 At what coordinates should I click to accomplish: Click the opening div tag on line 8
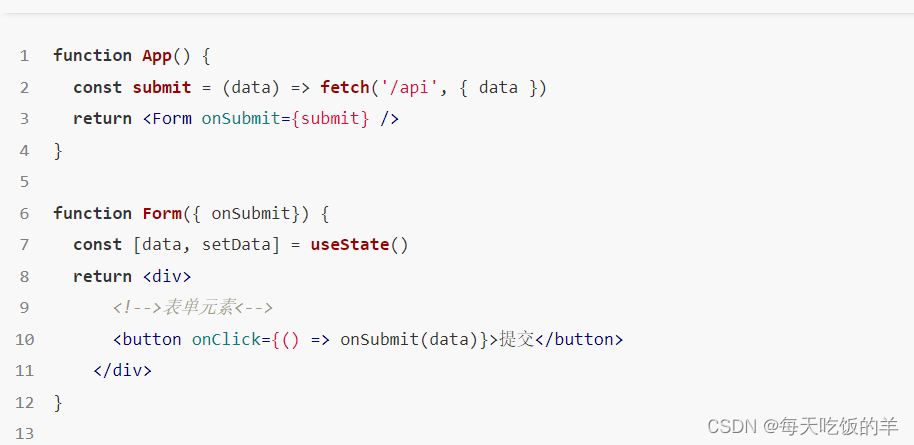(167, 276)
